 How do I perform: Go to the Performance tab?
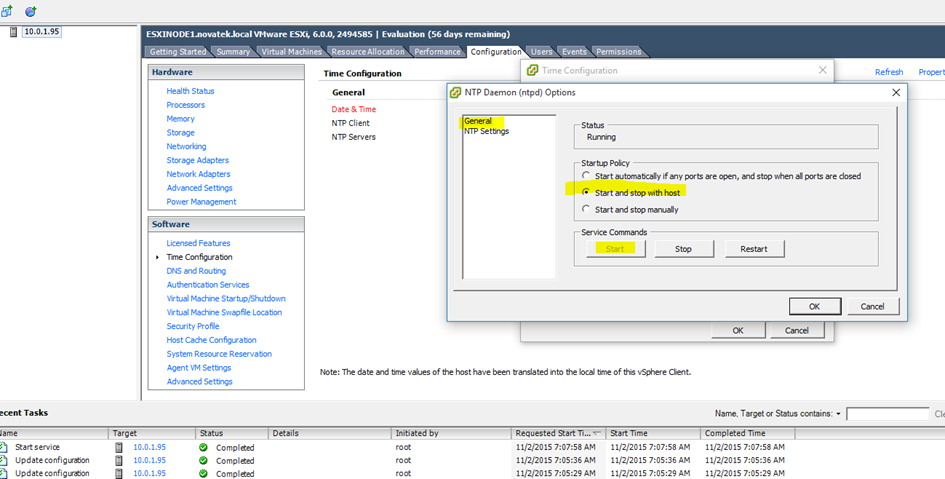click(x=437, y=52)
